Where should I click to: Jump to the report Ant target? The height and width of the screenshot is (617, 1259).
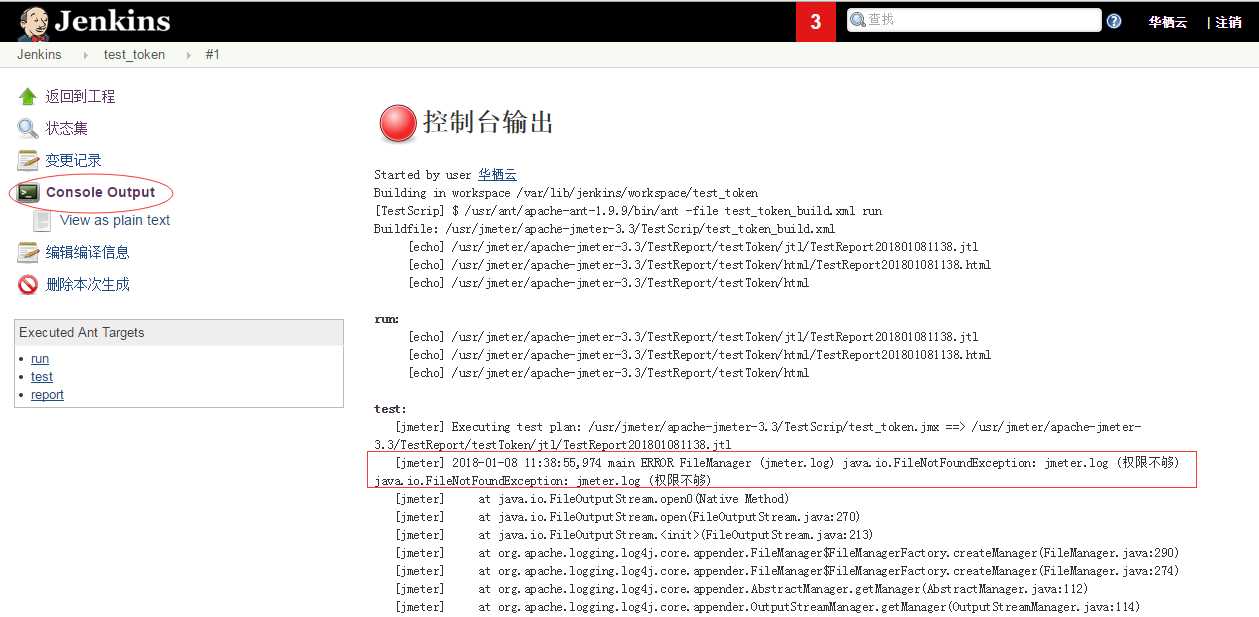[47, 395]
